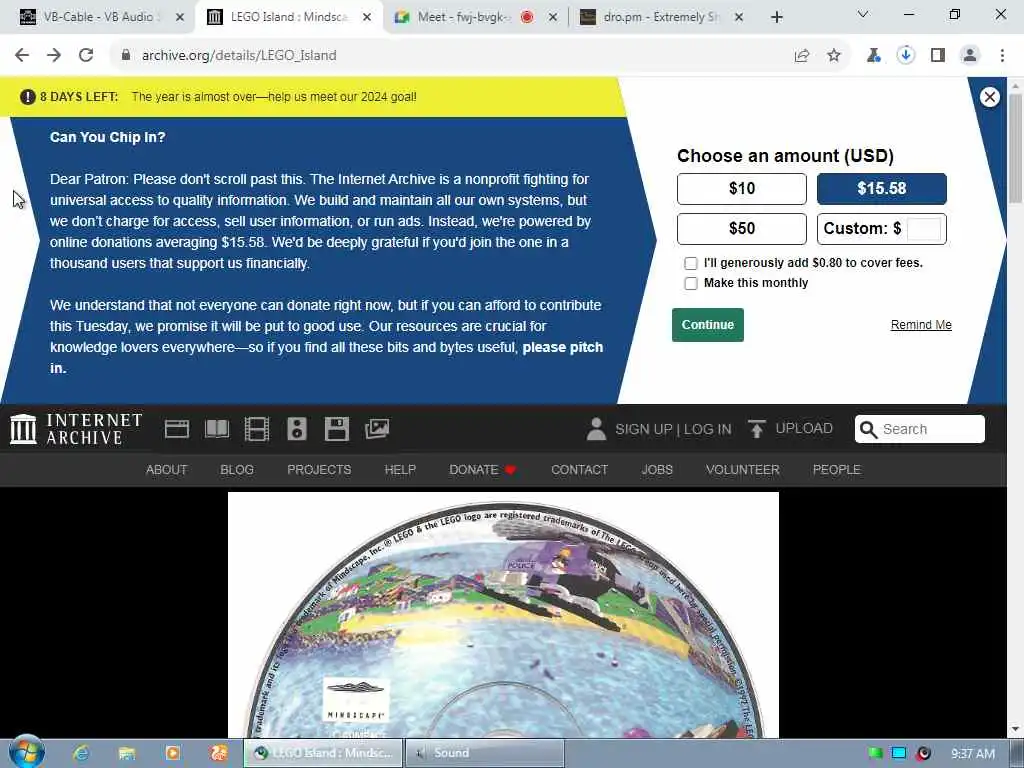Click the upload arrow icon
Screen dimensions: 1024x768
click(756, 429)
